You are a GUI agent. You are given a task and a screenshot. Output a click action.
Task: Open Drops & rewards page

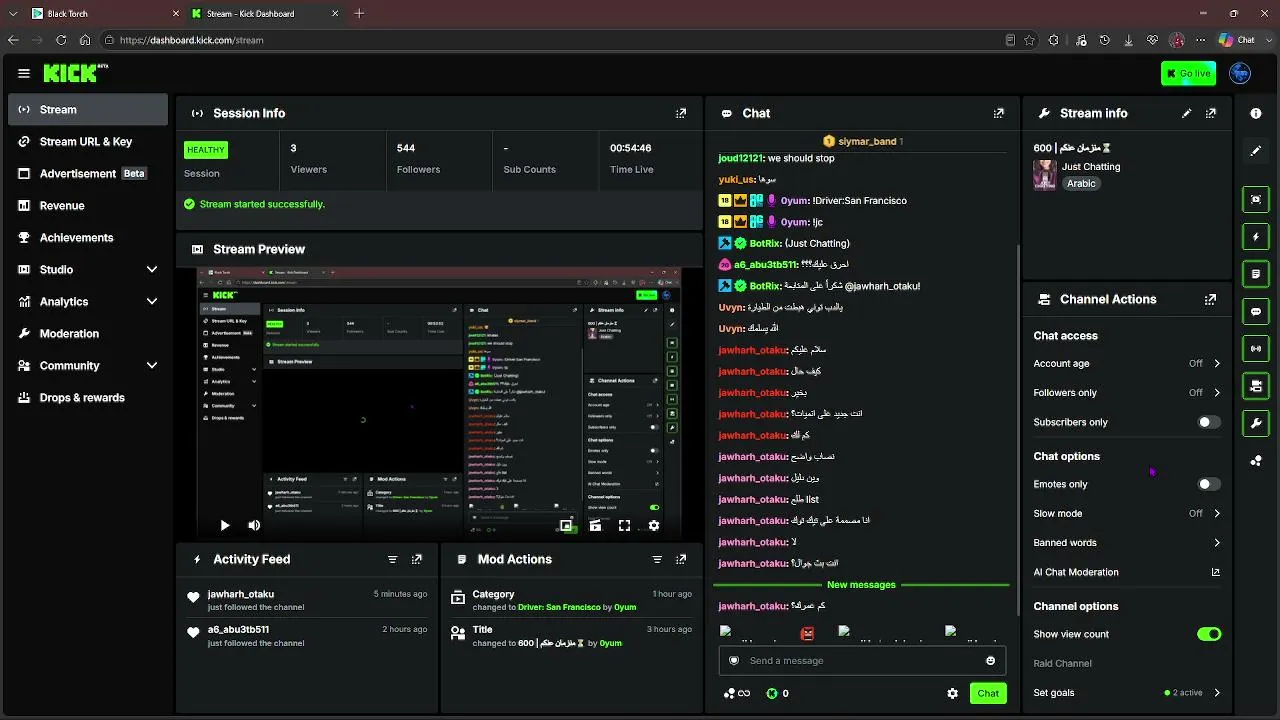88,398
